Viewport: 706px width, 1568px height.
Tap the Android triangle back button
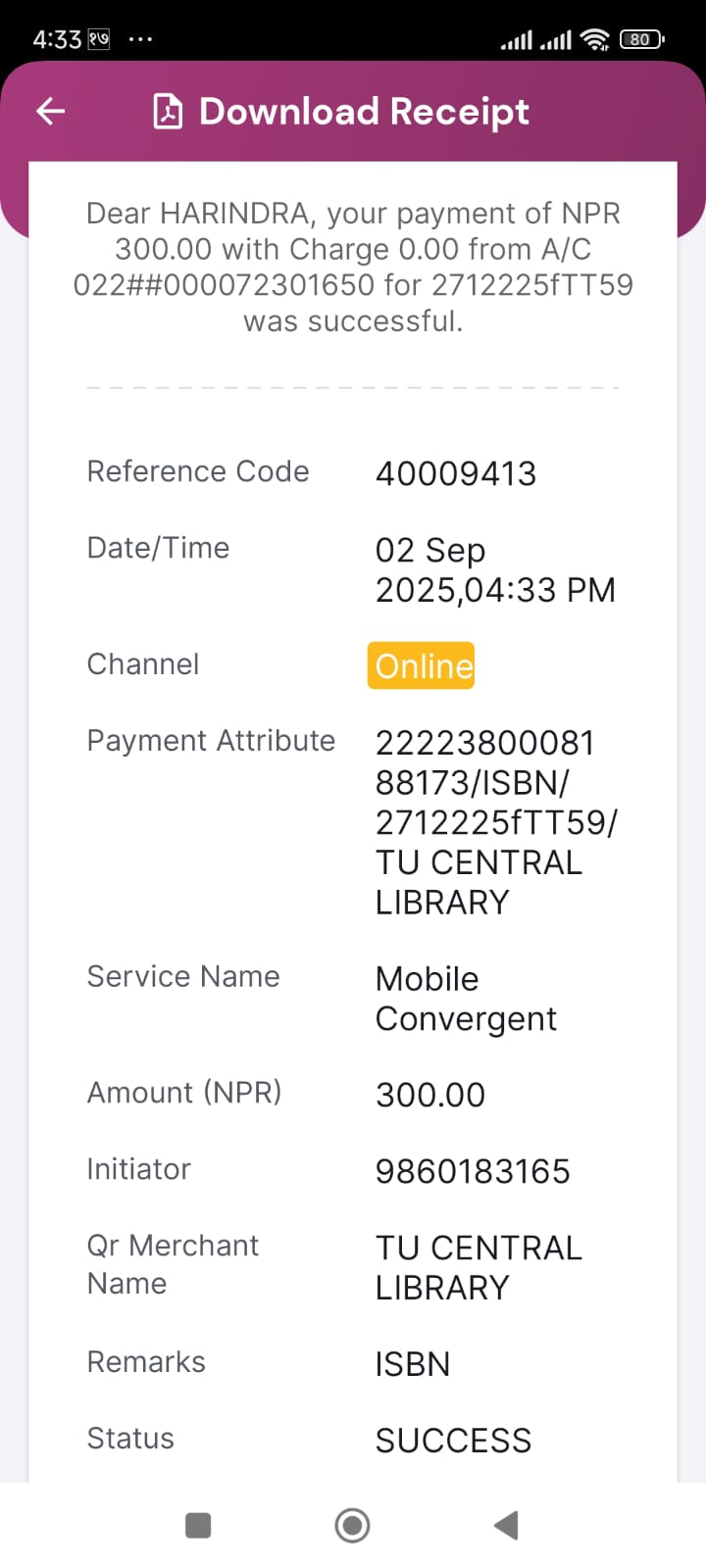pyautogui.click(x=506, y=1525)
